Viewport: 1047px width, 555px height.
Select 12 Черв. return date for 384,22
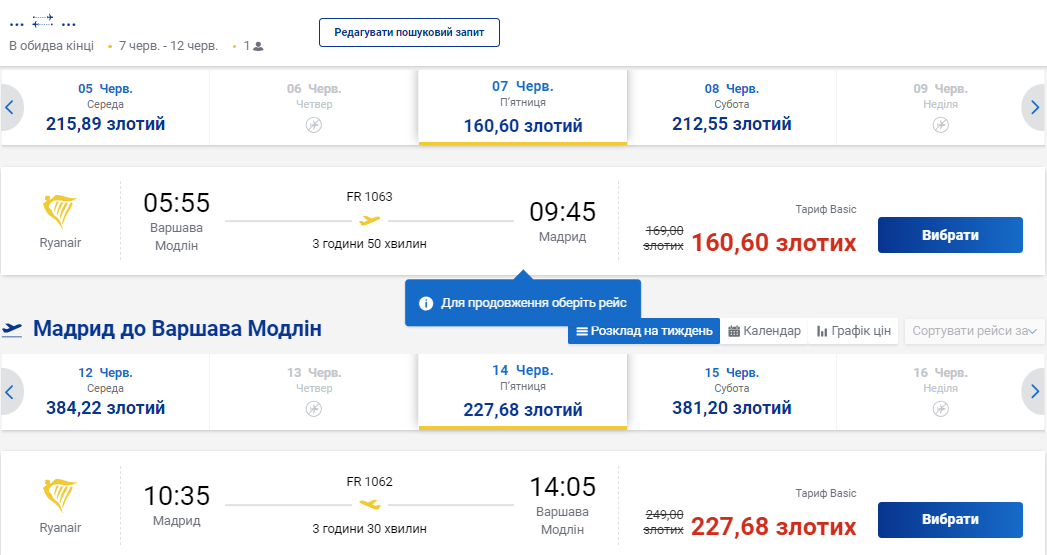[x=106, y=391]
